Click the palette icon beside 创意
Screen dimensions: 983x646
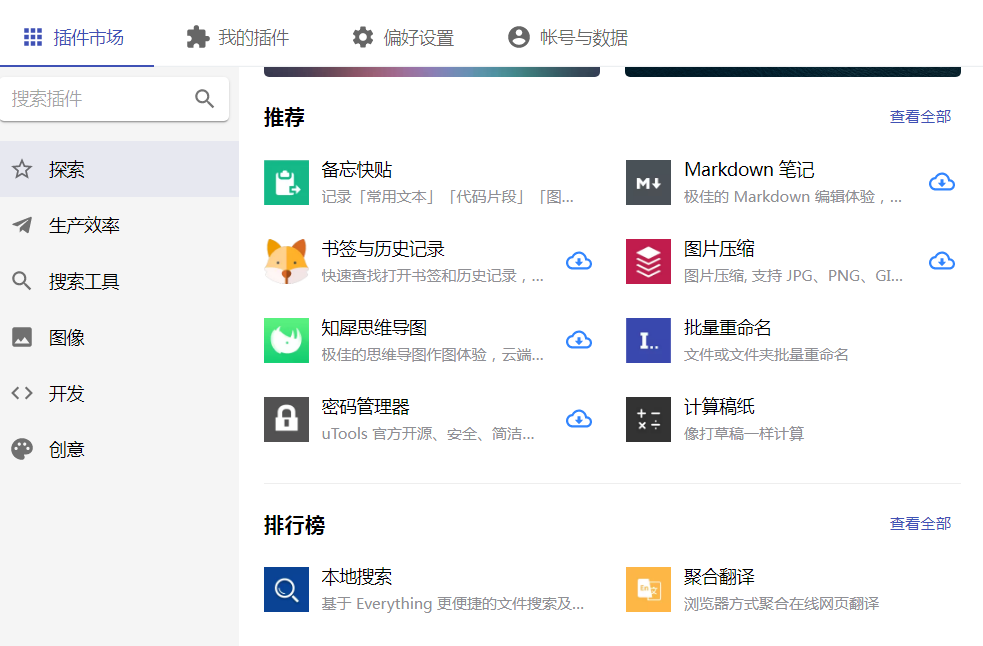pyautogui.click(x=22, y=449)
